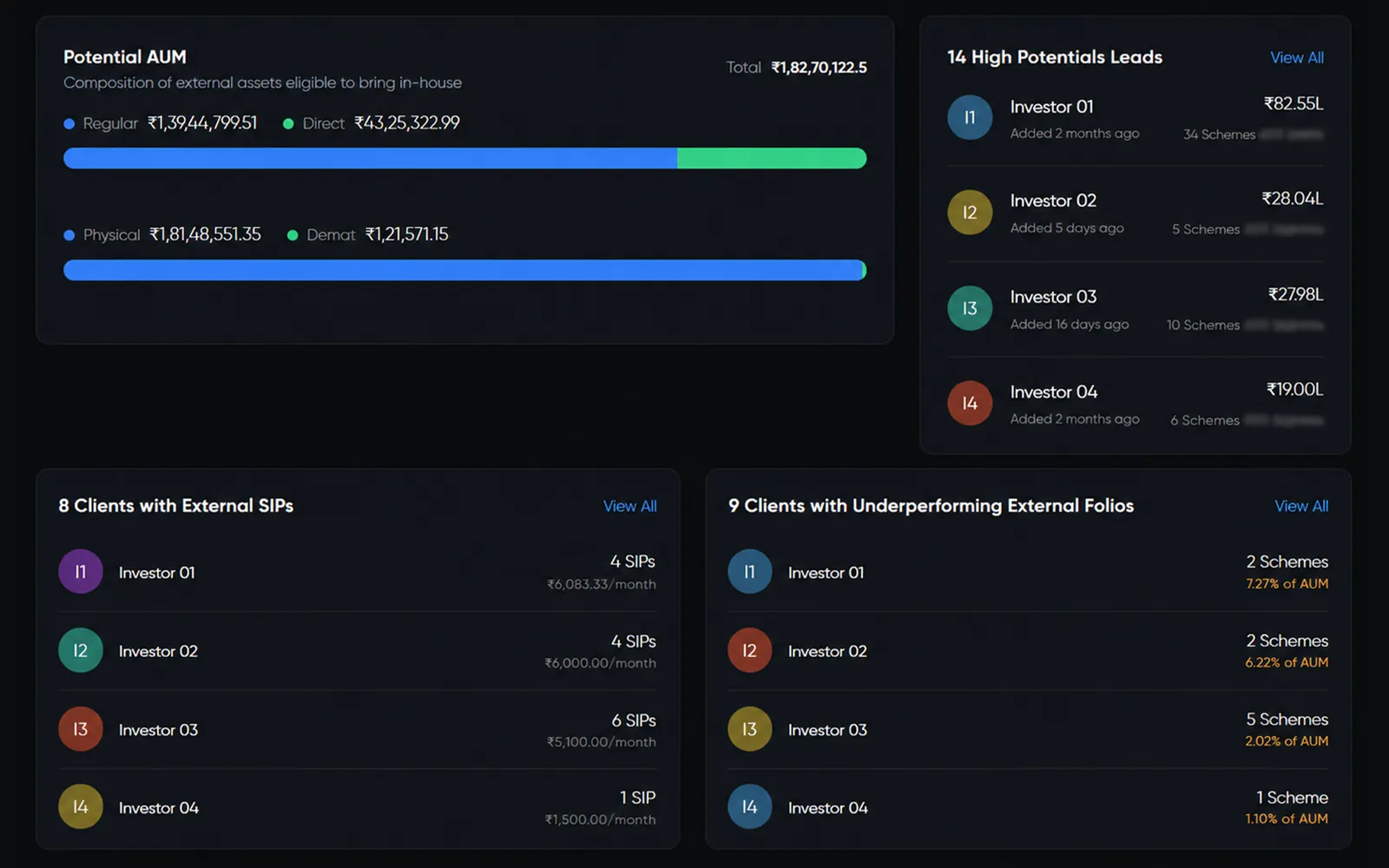Select Investor 02 name in Underperforming Folios list
Image resolution: width=1389 pixels, height=868 pixels.
(827, 651)
